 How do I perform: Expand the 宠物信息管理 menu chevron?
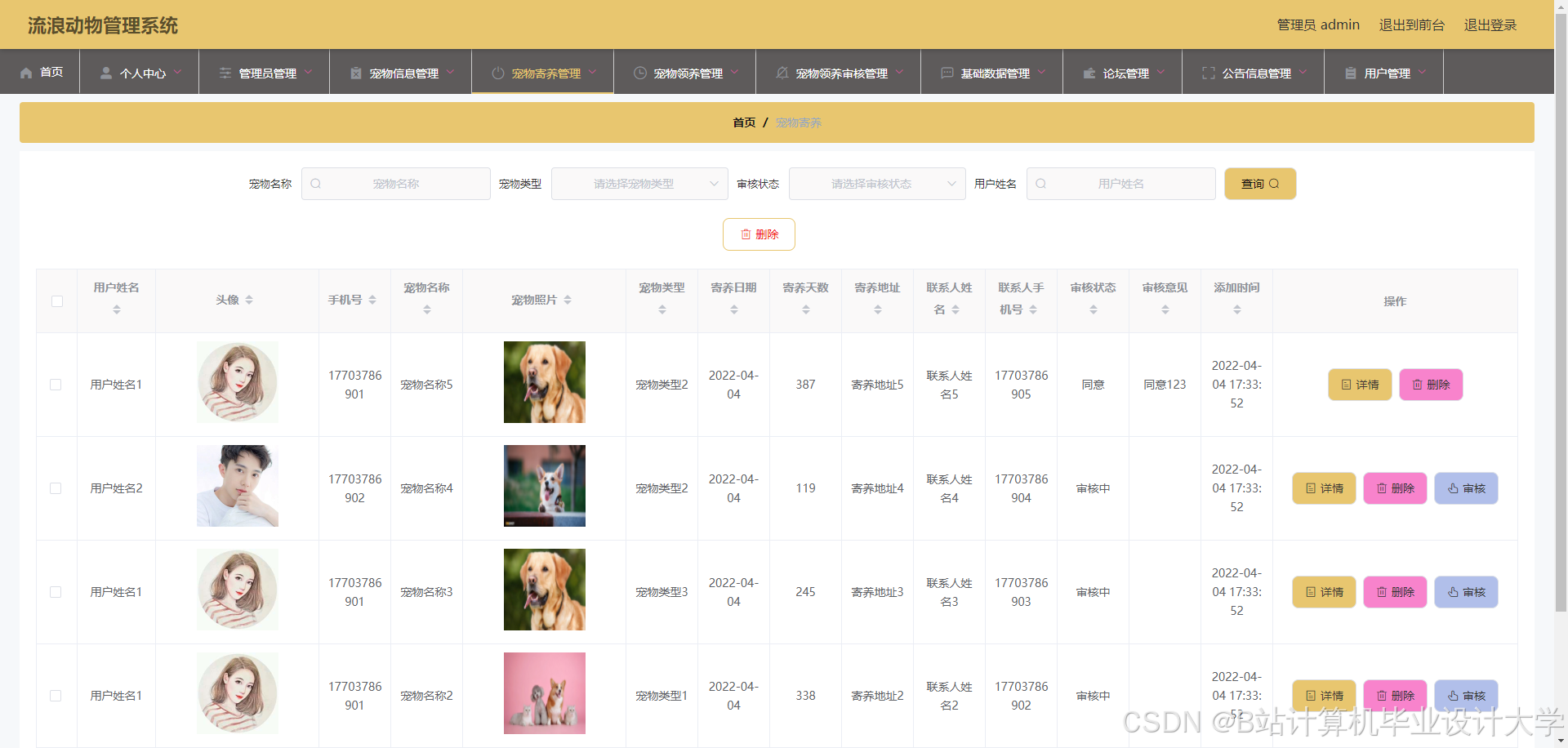[x=451, y=72]
